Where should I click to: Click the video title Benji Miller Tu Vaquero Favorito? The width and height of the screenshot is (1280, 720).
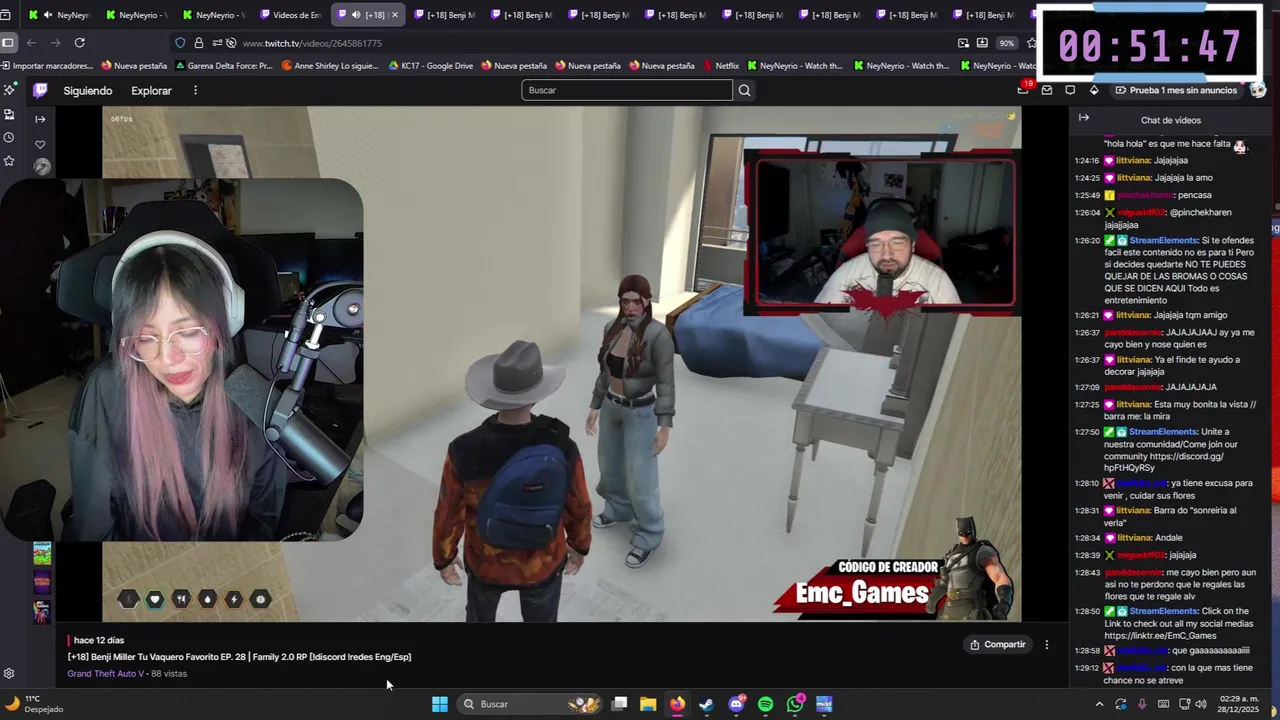point(239,657)
